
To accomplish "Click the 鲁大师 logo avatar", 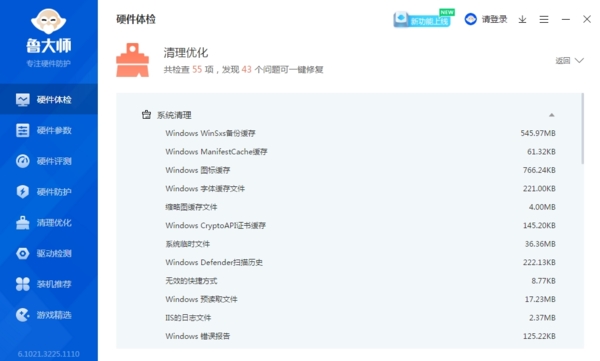I will pyautogui.click(x=49, y=21).
